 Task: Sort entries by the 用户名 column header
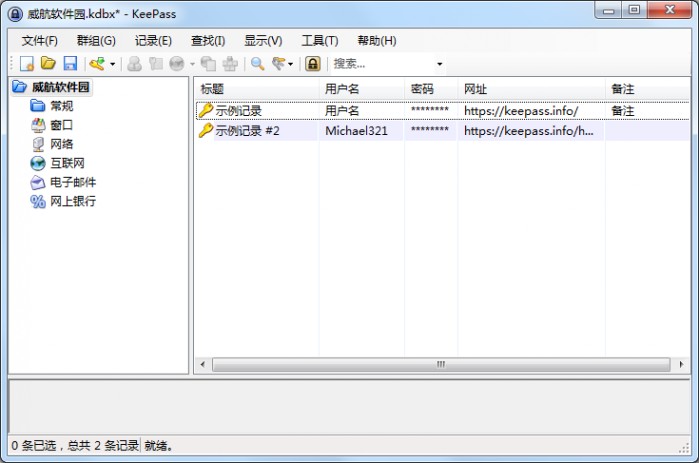(360, 89)
